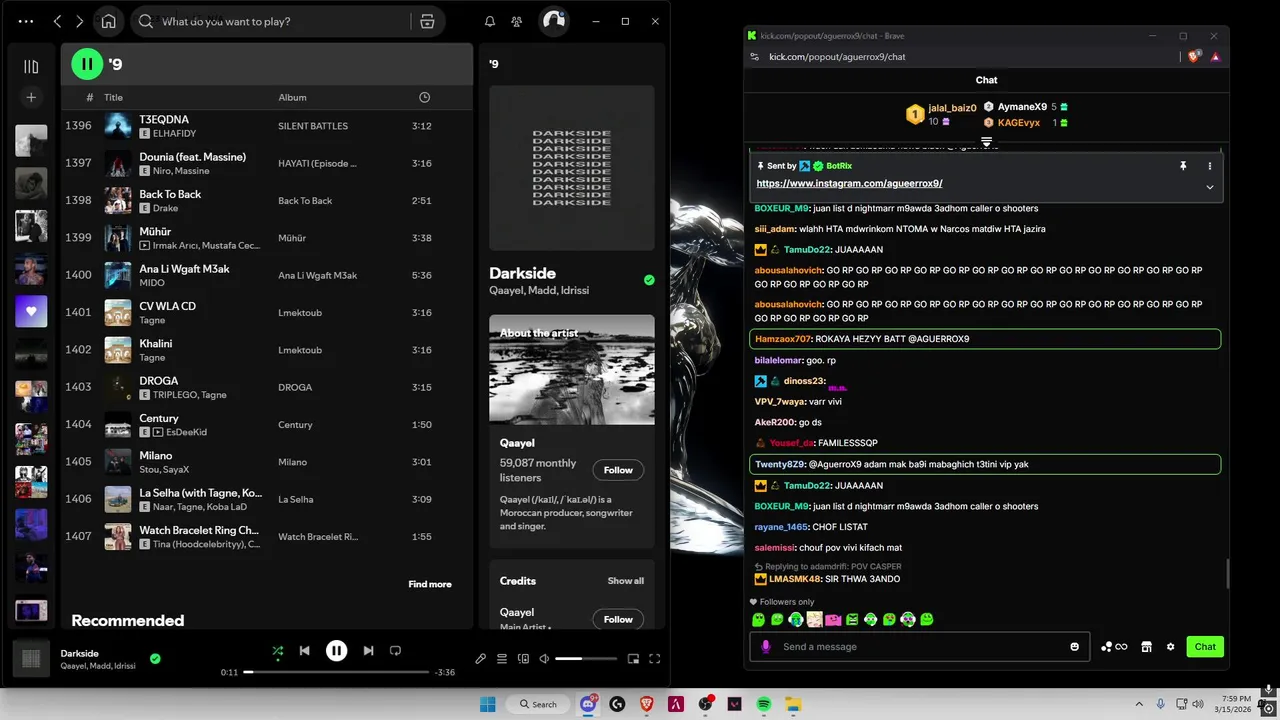The image size is (1280, 720).
Task: Open the pinned Instagram link in Kick chat
Action: pos(849,184)
